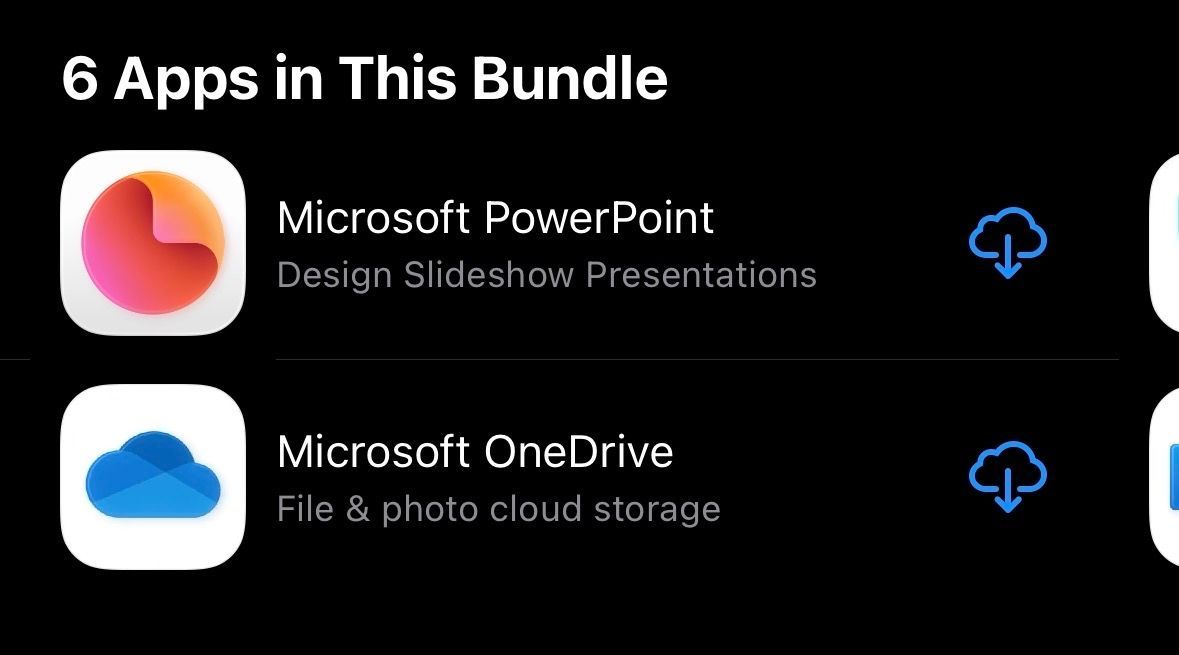Viewport: 1179px width, 655px height.
Task: Click the "File & photo cloud storage" subtitle
Action: click(498, 509)
